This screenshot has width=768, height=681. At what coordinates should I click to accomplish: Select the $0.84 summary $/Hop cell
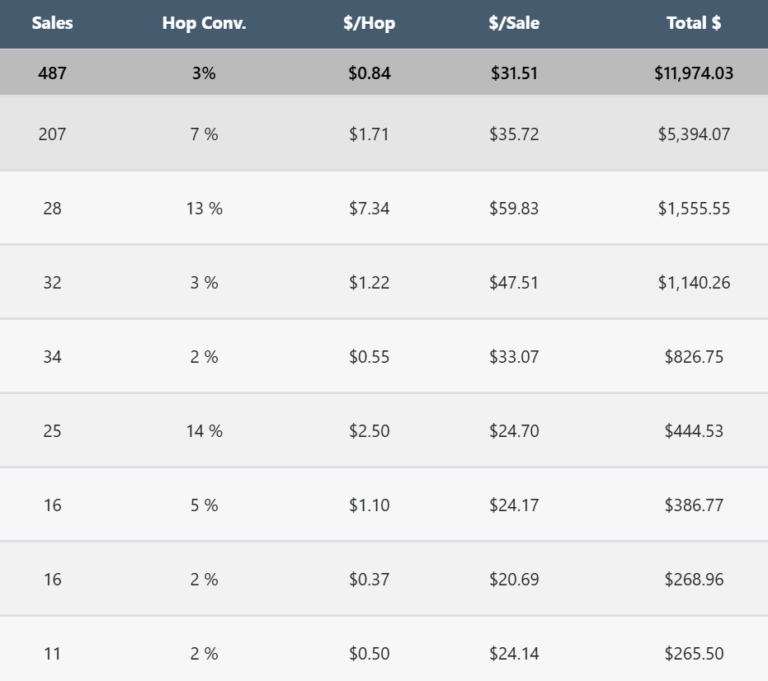(369, 72)
